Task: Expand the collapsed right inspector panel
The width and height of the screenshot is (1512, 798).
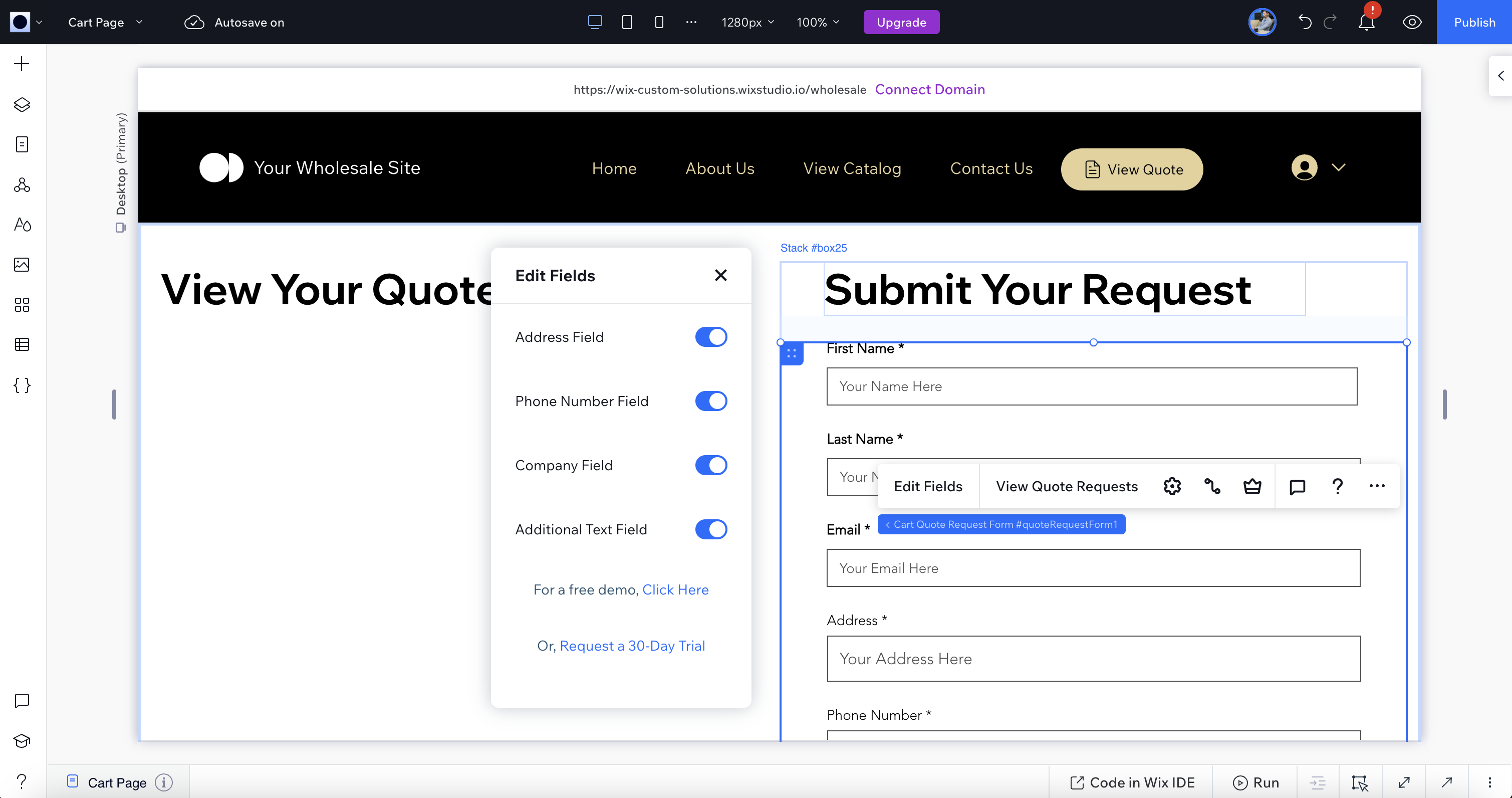Action: pyautogui.click(x=1500, y=76)
